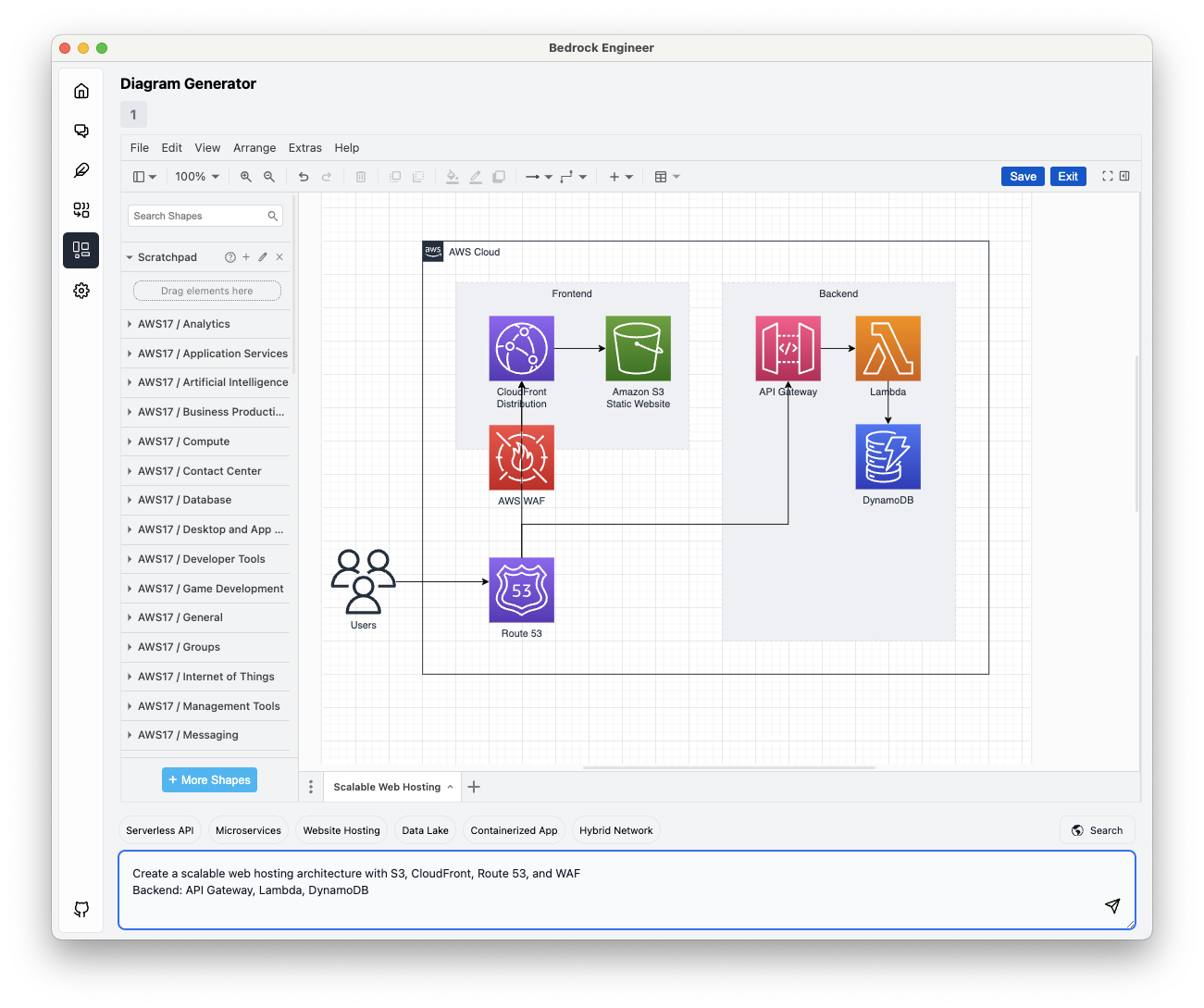Click the To Front icon
Image resolution: width=1204 pixels, height=1008 pixels.
tap(395, 177)
